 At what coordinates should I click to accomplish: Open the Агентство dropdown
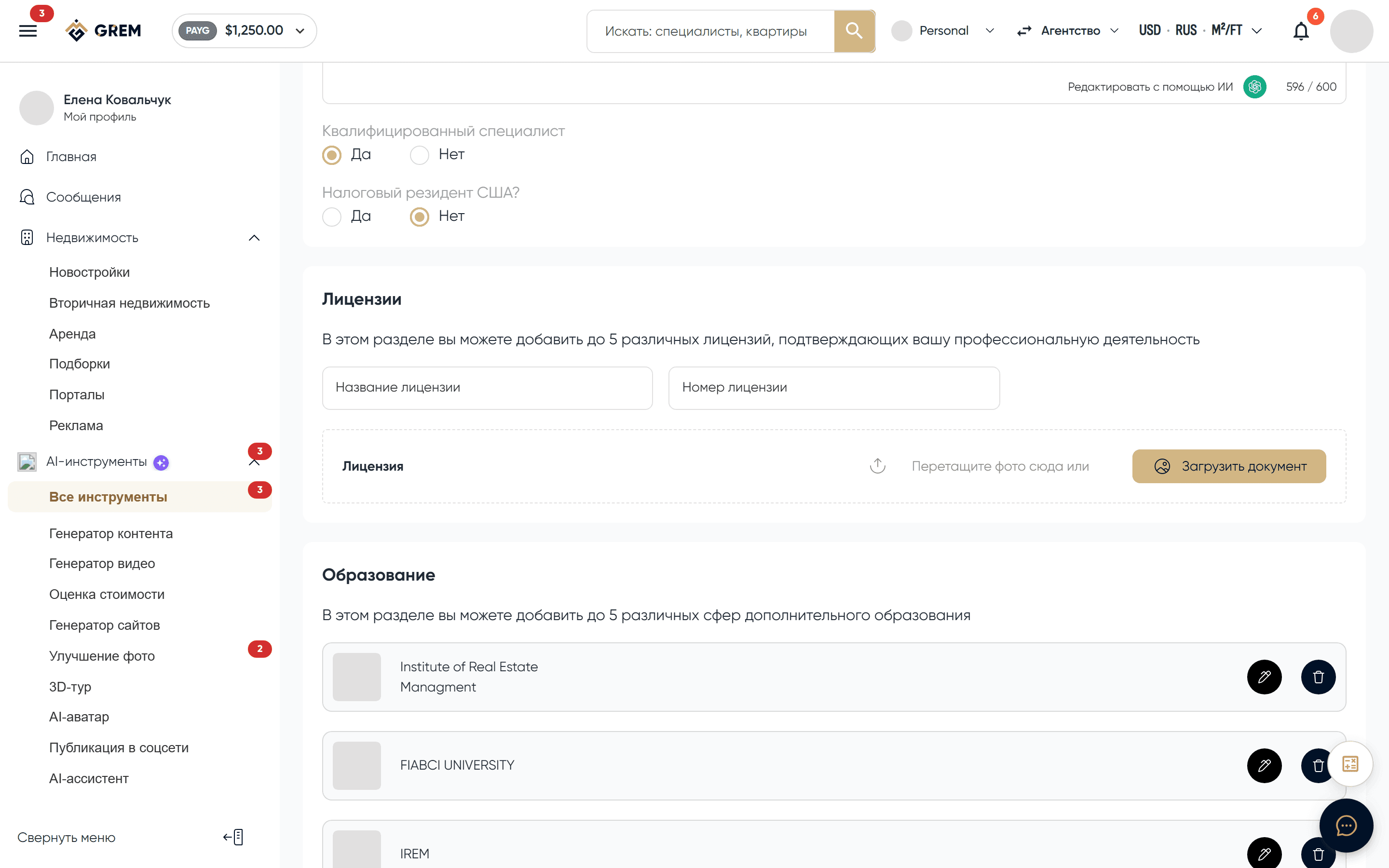coord(1079,31)
